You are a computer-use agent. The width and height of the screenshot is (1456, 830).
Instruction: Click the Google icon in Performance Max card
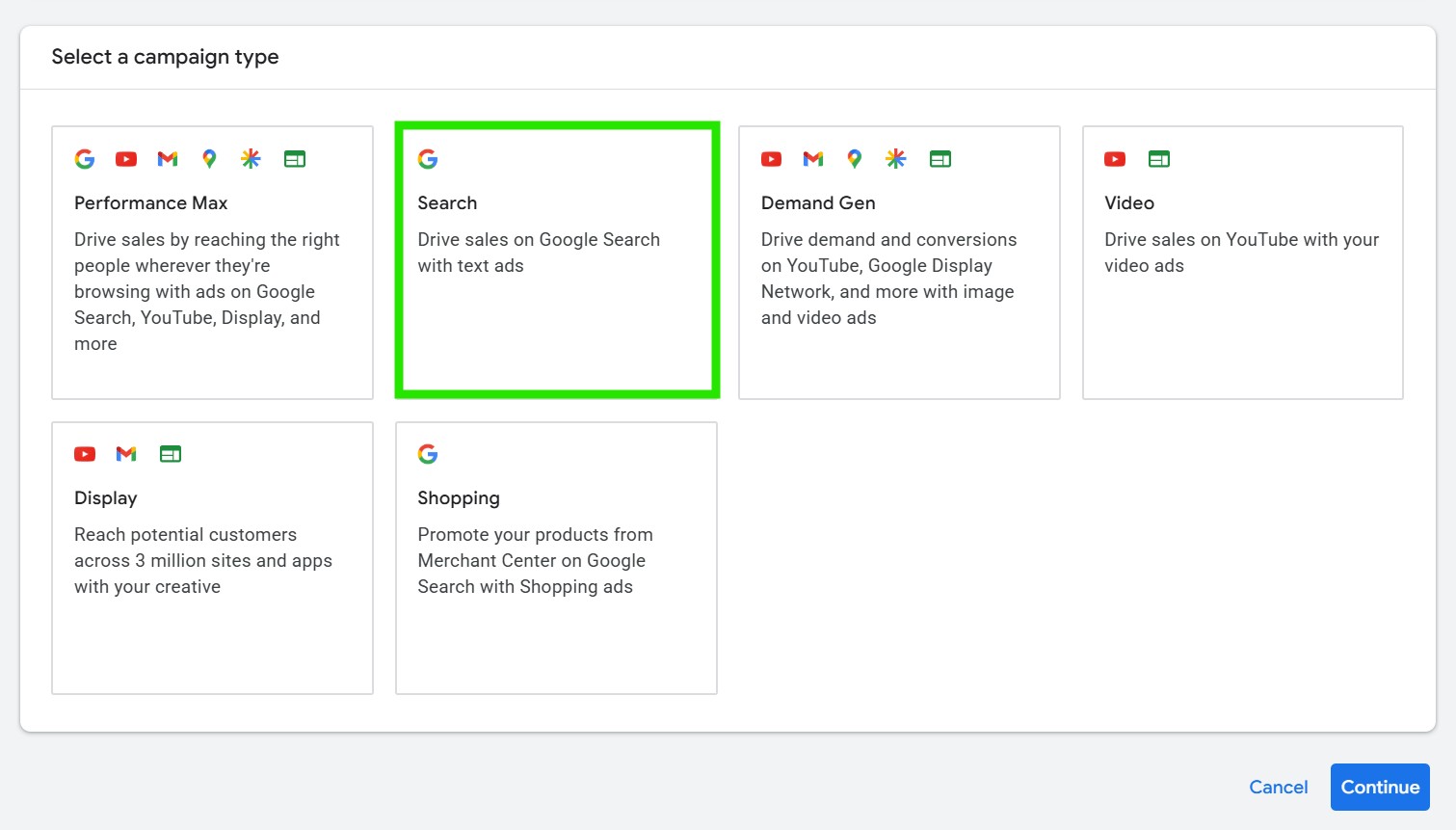(85, 159)
